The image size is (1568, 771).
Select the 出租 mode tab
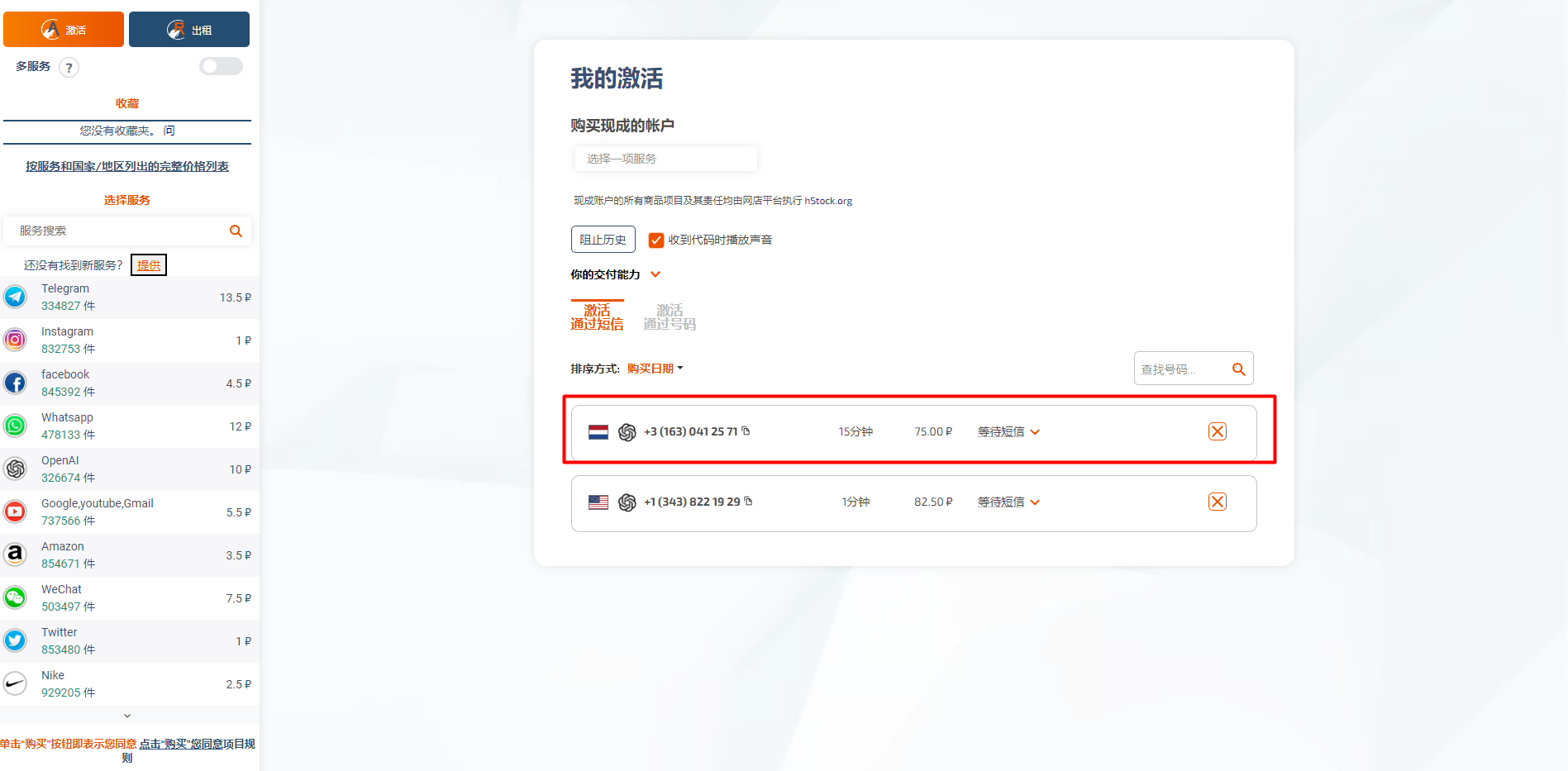pyautogui.click(x=189, y=30)
